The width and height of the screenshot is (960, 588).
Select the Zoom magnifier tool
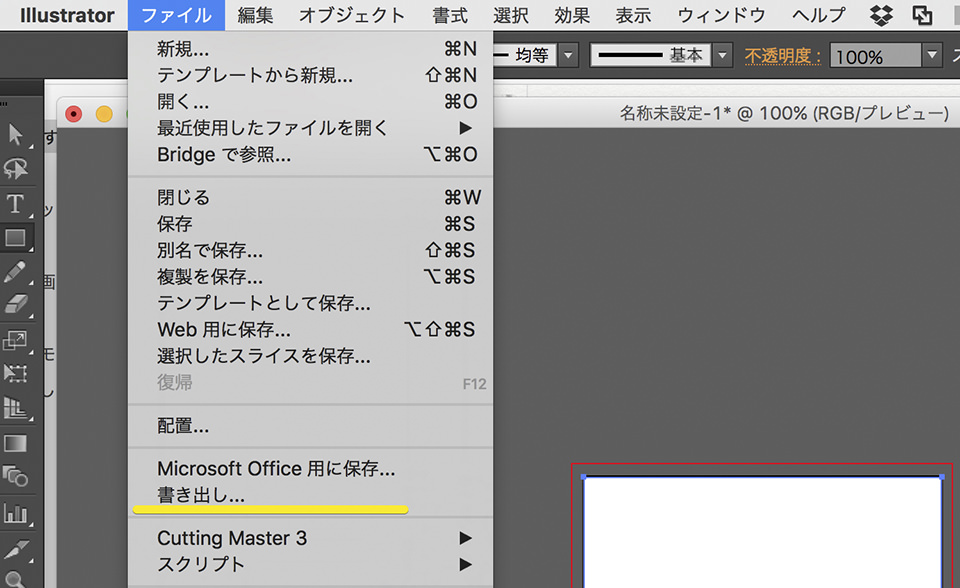(15, 579)
